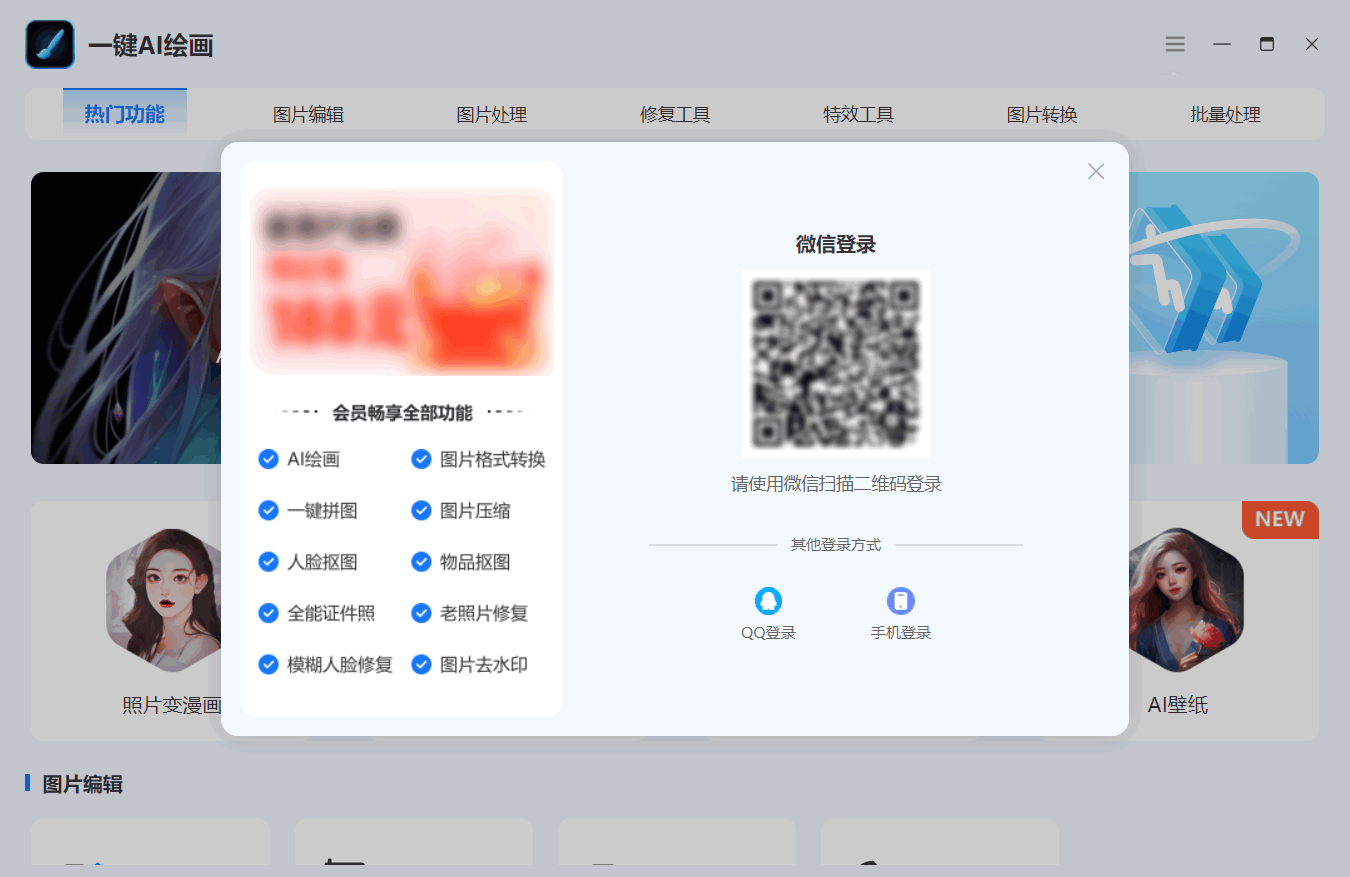The image size is (1350, 877).
Task: Click the NEW badge on AI壁纸
Action: pos(1280,519)
